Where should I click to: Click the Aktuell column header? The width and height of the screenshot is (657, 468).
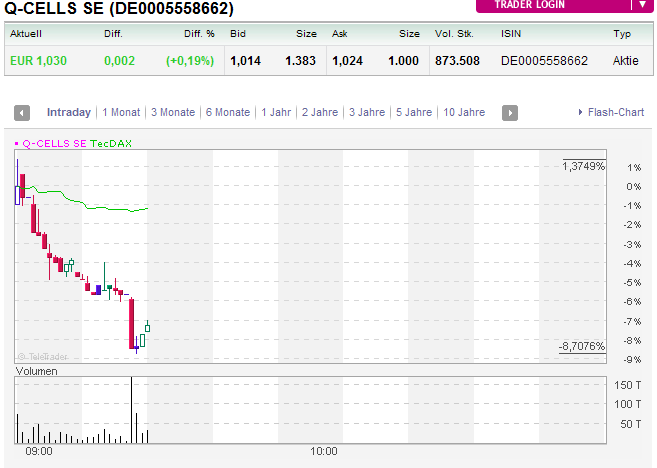tap(26, 34)
